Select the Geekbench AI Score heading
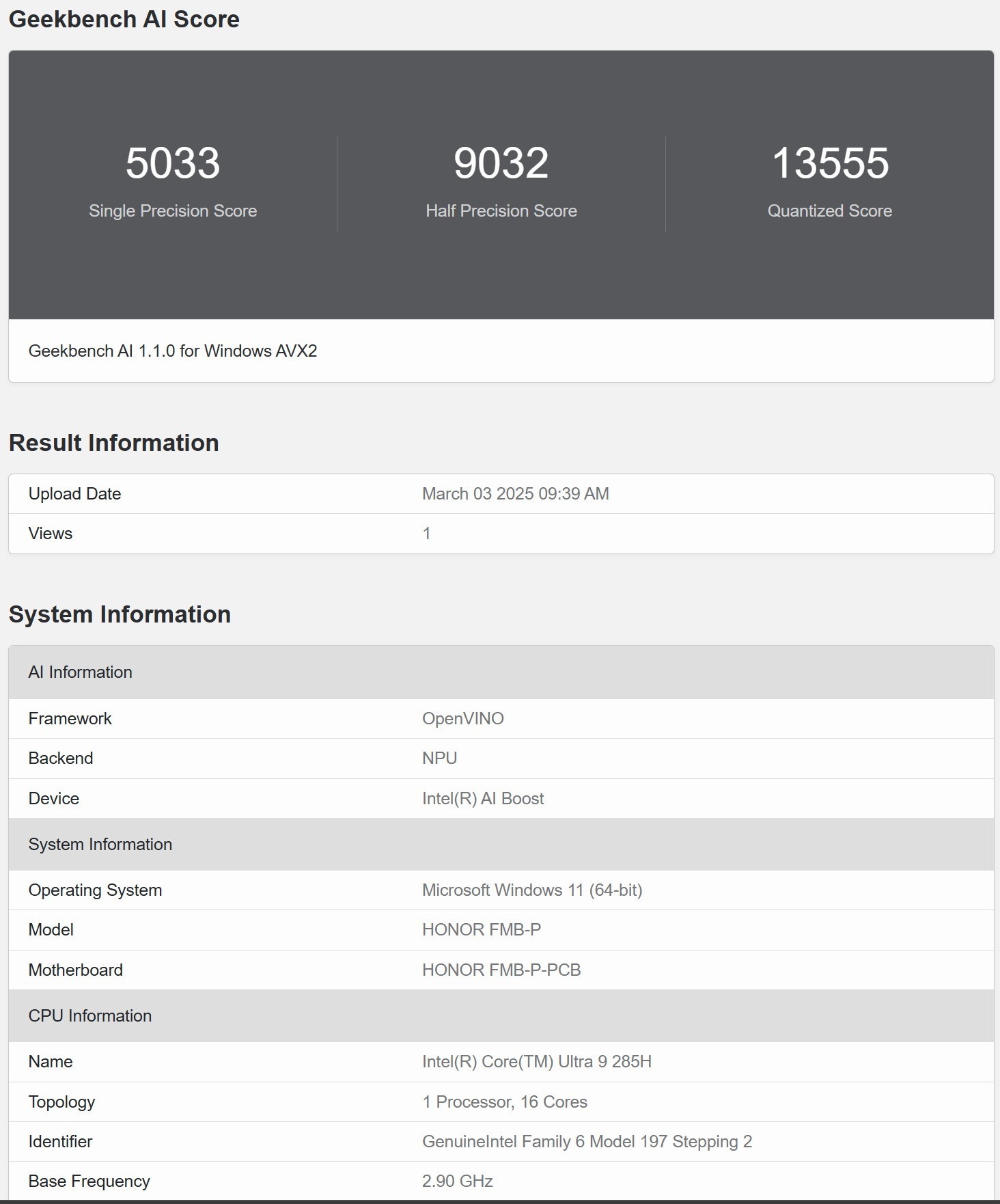The height and width of the screenshot is (1204, 1000). pos(124,19)
